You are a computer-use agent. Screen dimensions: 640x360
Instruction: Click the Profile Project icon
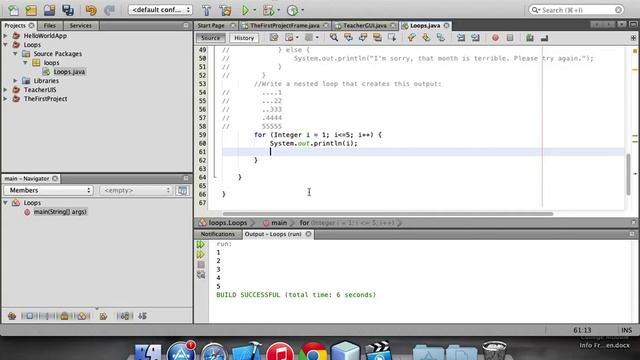coord(292,10)
